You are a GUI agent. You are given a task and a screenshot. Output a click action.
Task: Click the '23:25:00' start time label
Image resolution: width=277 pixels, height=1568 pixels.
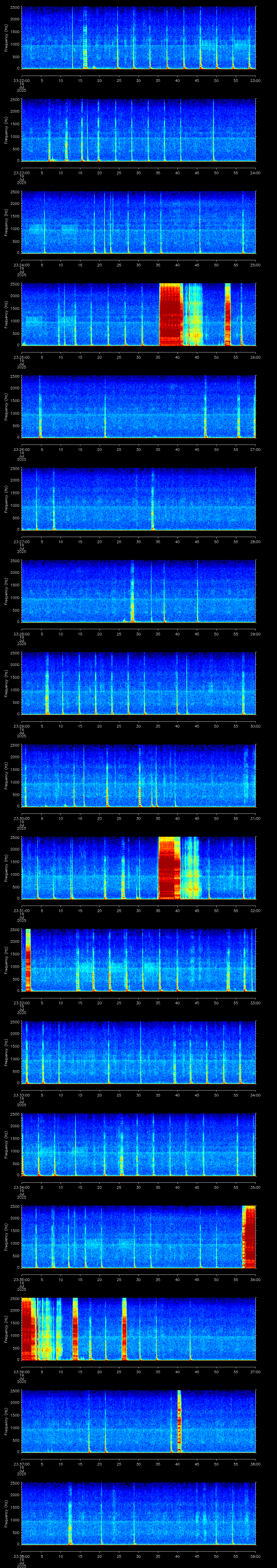21,357
